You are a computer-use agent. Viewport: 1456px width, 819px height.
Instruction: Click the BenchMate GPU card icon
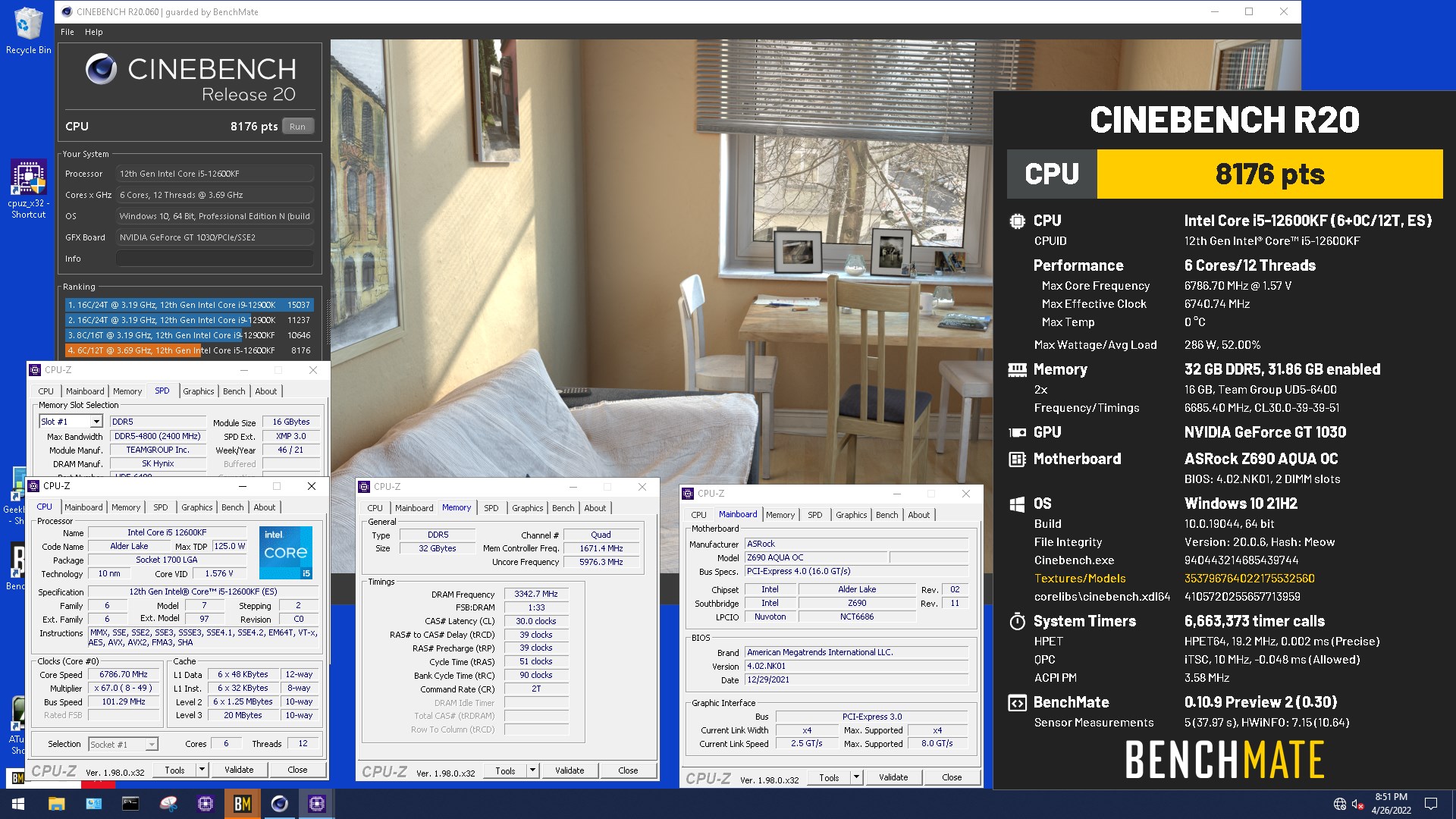tap(1017, 432)
